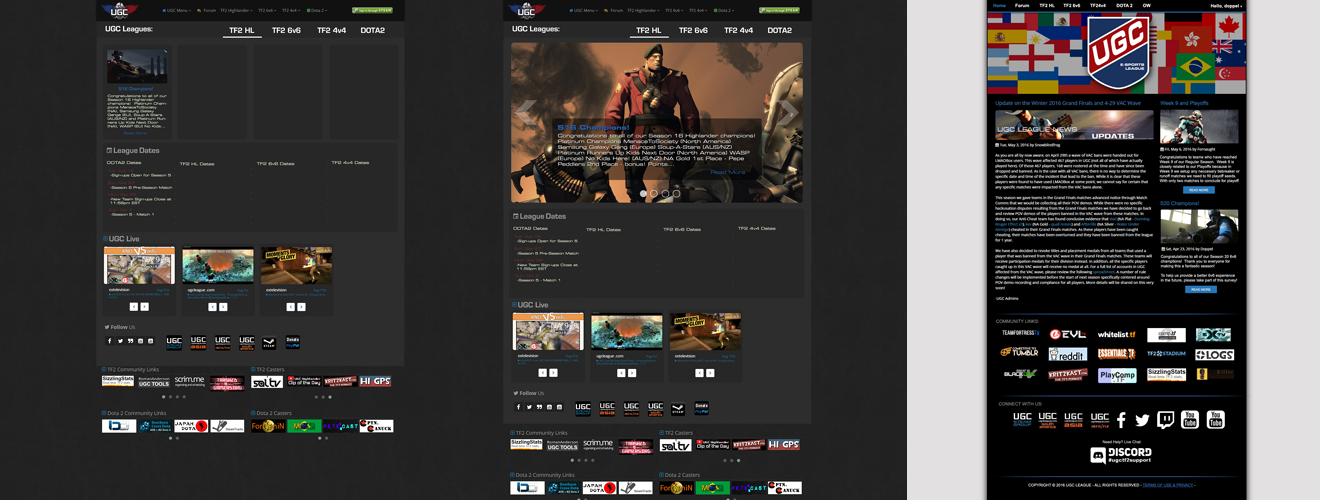Viewport: 1320px width, 500px height.
Task: Click Read More link in the slideshow caption
Action: (728, 172)
